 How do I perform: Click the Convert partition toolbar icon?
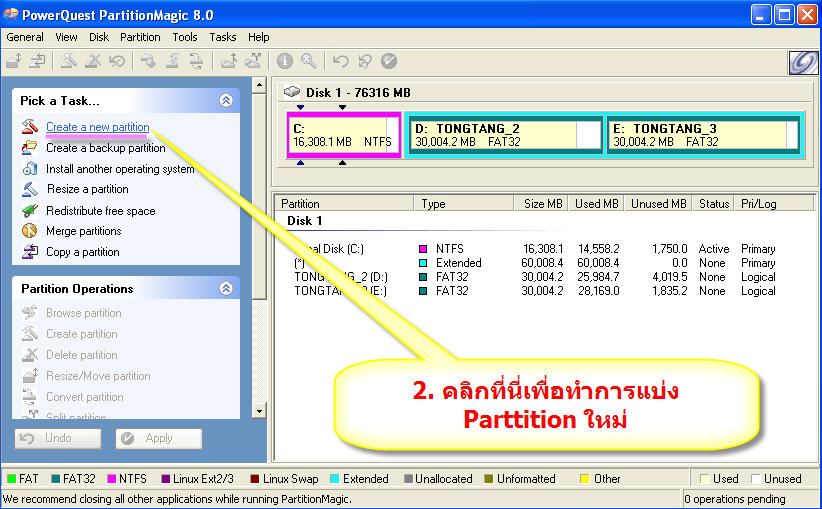coord(197,61)
